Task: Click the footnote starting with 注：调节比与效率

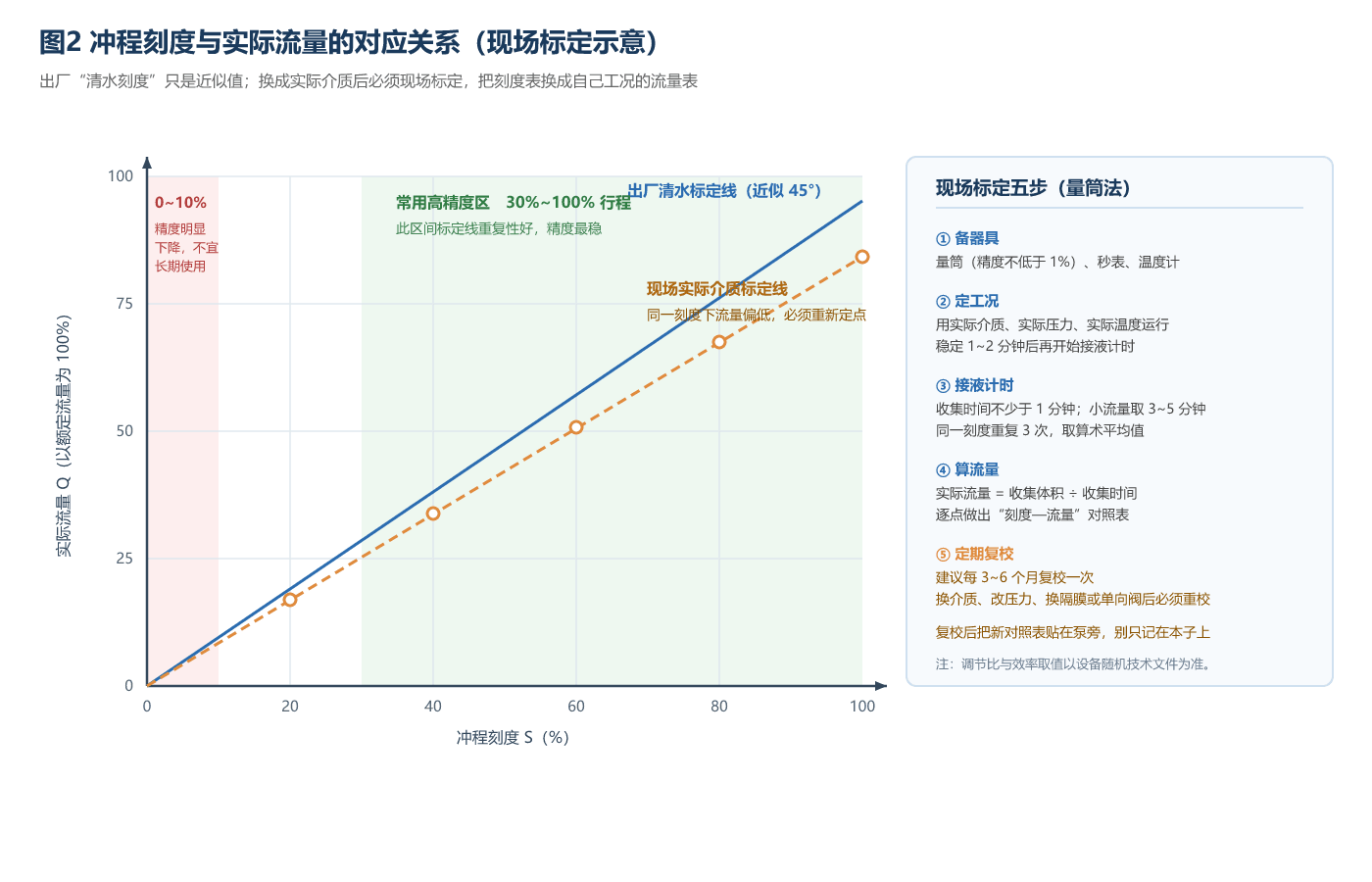Action: 1076,663
